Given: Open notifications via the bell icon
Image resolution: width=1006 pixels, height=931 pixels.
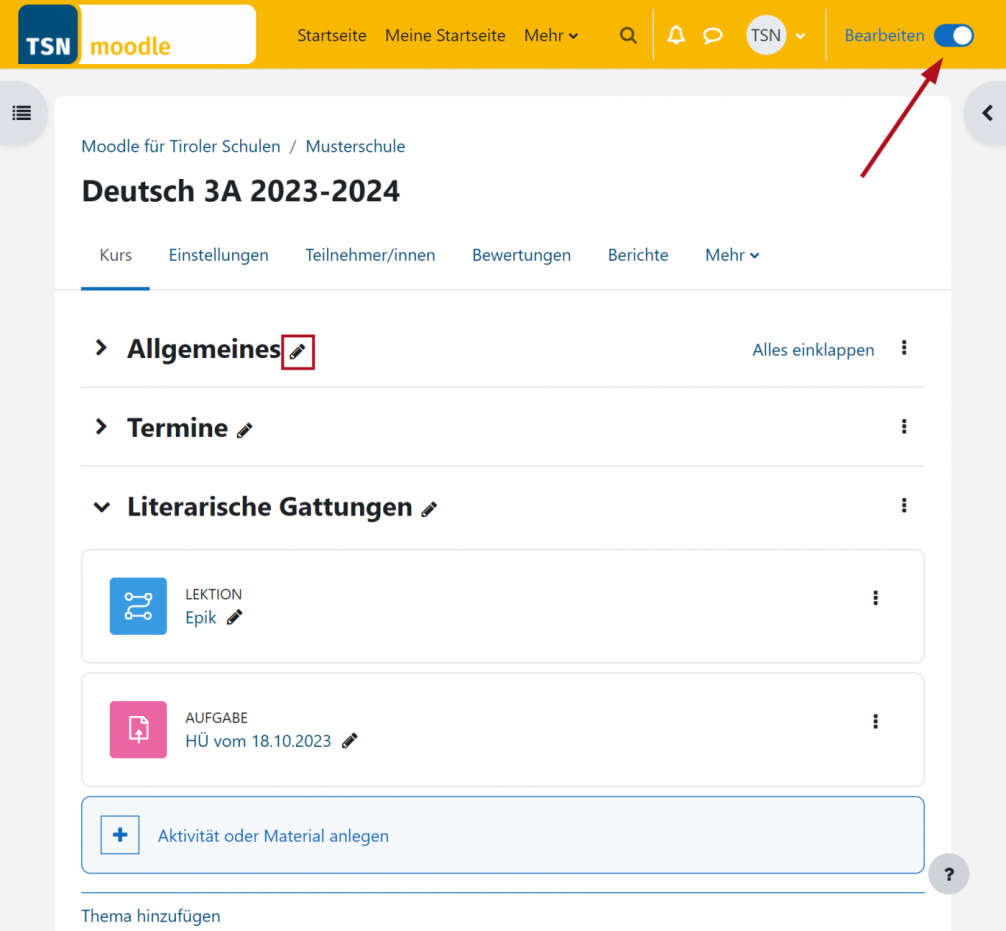Looking at the screenshot, I should click(675, 35).
